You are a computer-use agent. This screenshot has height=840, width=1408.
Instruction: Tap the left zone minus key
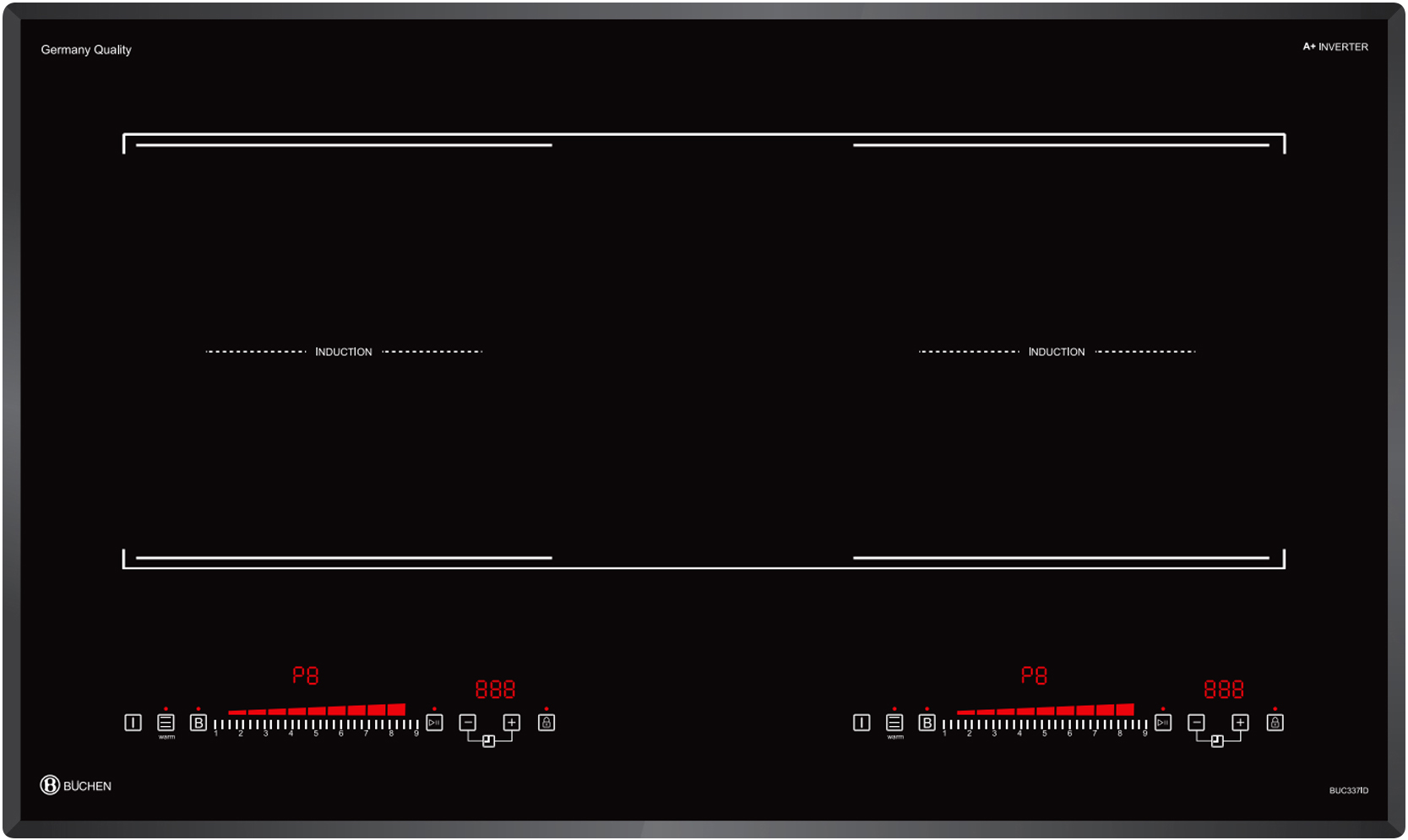tap(468, 723)
